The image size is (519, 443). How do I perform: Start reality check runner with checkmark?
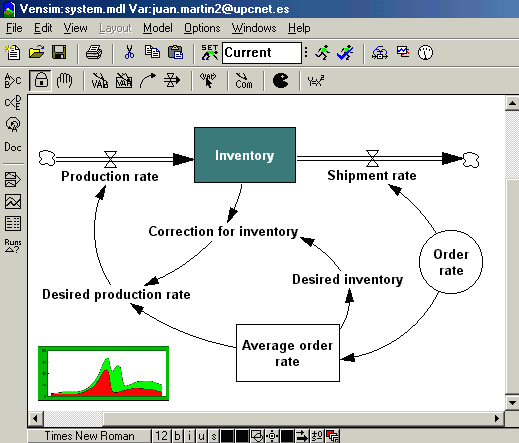(345, 53)
